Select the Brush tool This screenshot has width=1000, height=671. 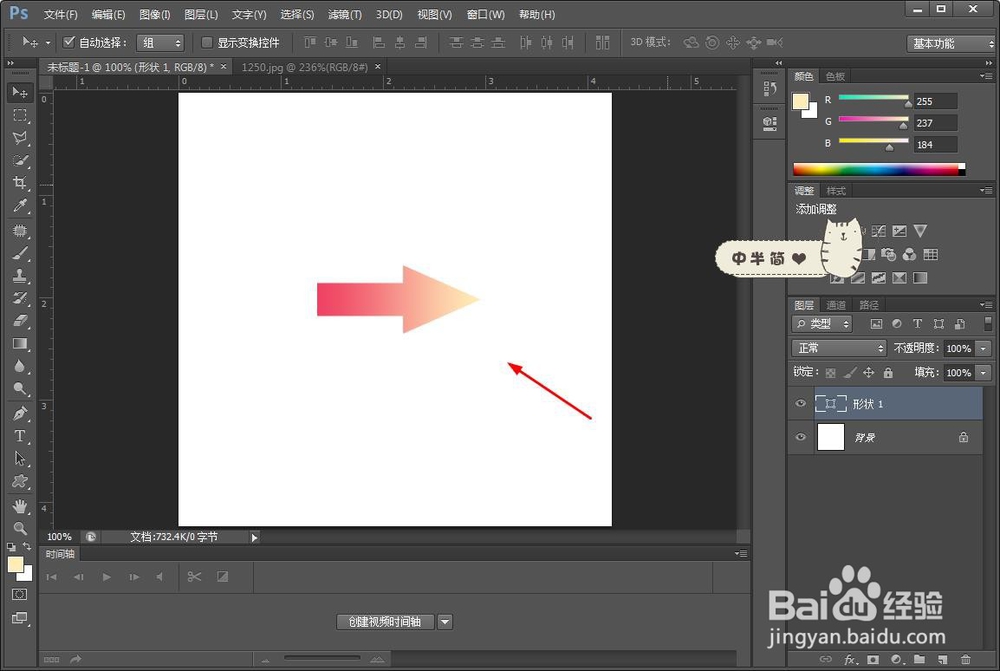click(20, 253)
